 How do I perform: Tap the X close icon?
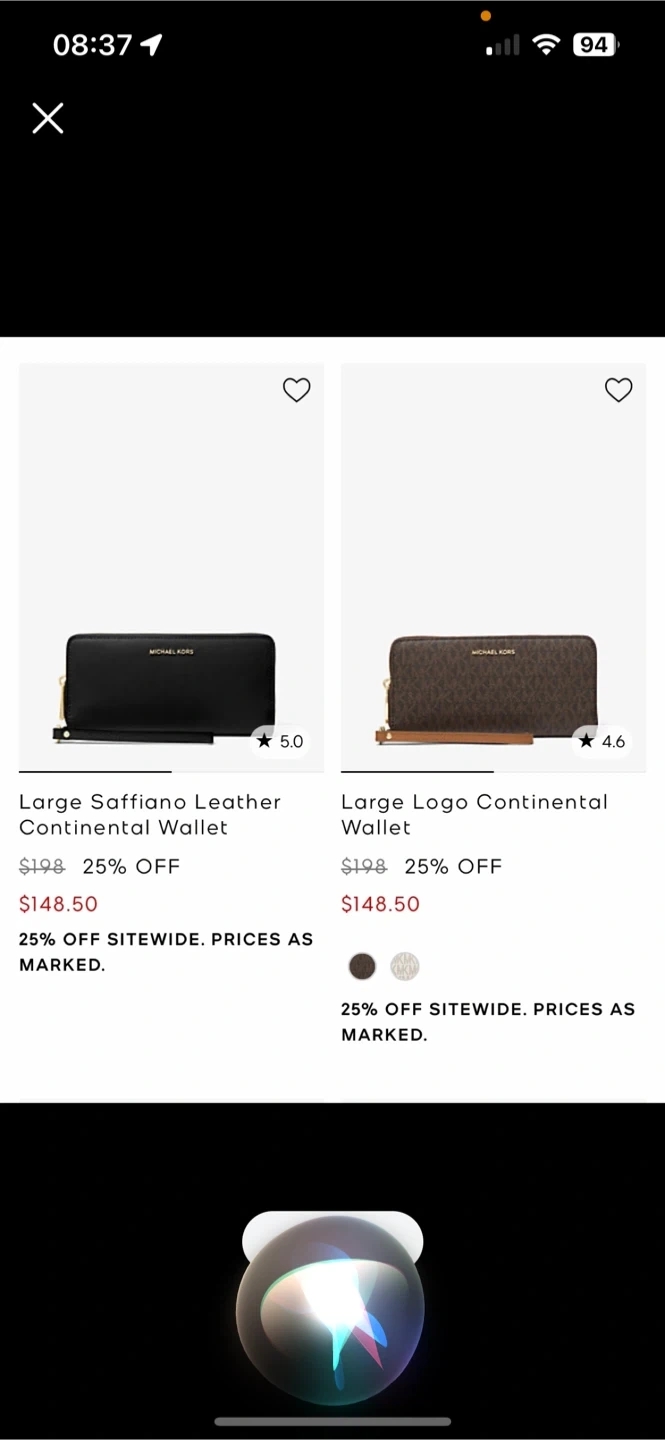(x=47, y=118)
